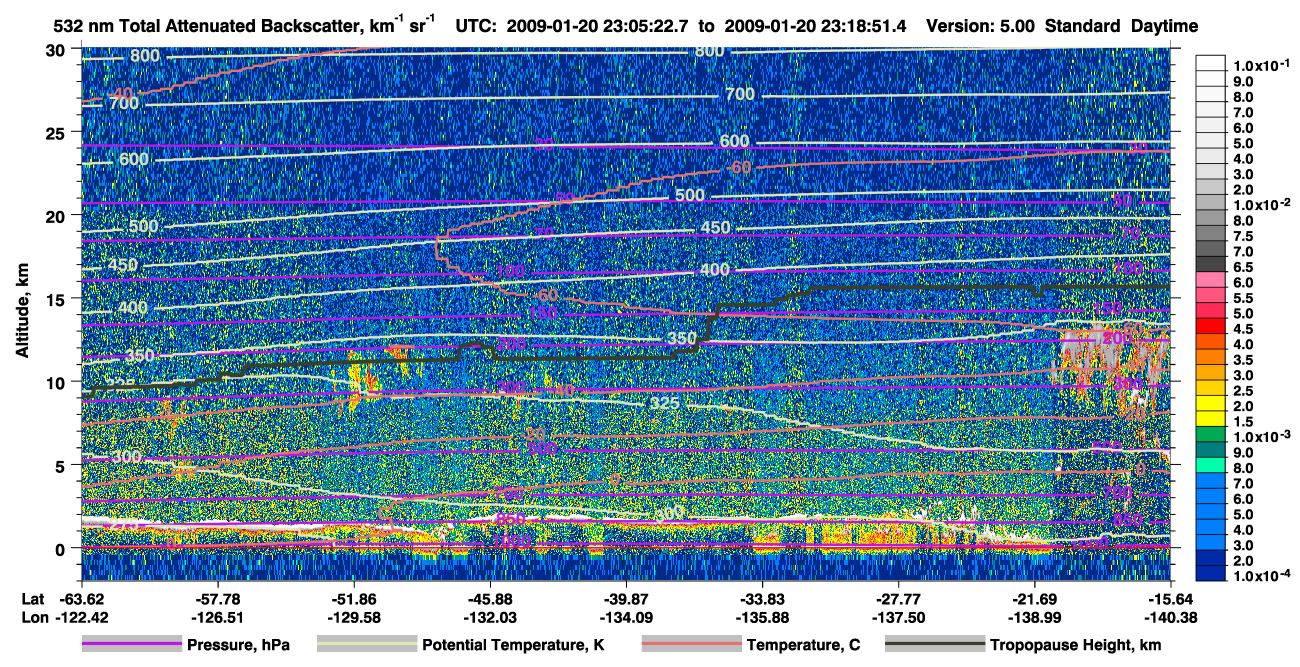The height and width of the screenshot is (667, 1300).
Task: Click the latitude value -21.69
Action: (1035, 600)
